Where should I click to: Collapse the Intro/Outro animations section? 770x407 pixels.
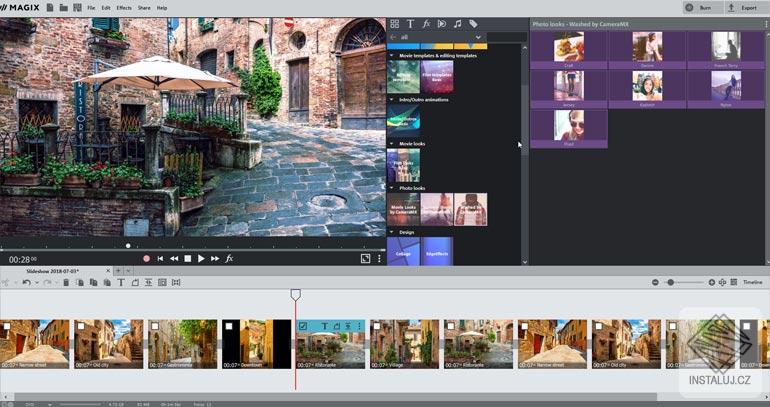(x=392, y=100)
